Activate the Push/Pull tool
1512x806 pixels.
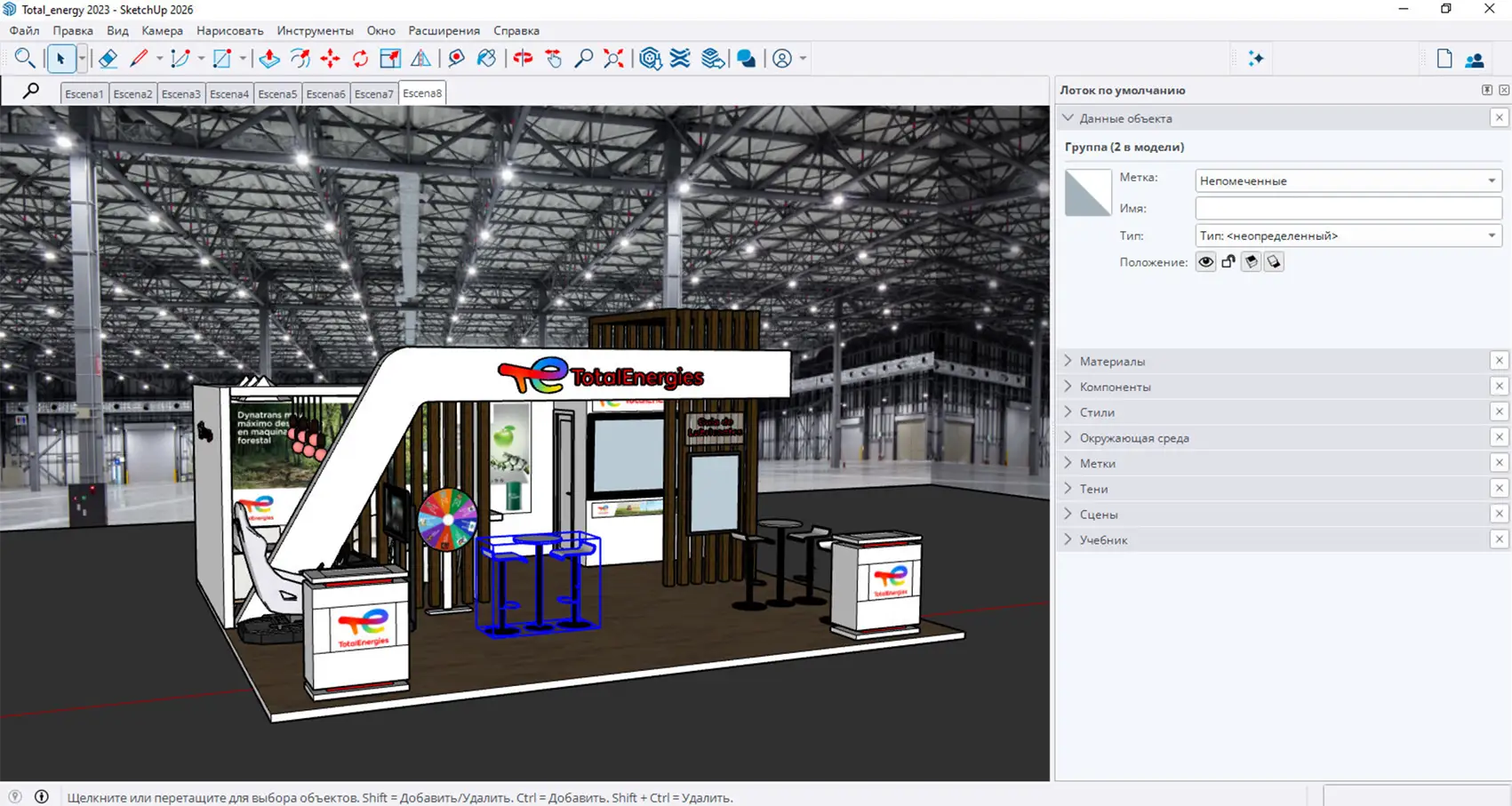[269, 59]
